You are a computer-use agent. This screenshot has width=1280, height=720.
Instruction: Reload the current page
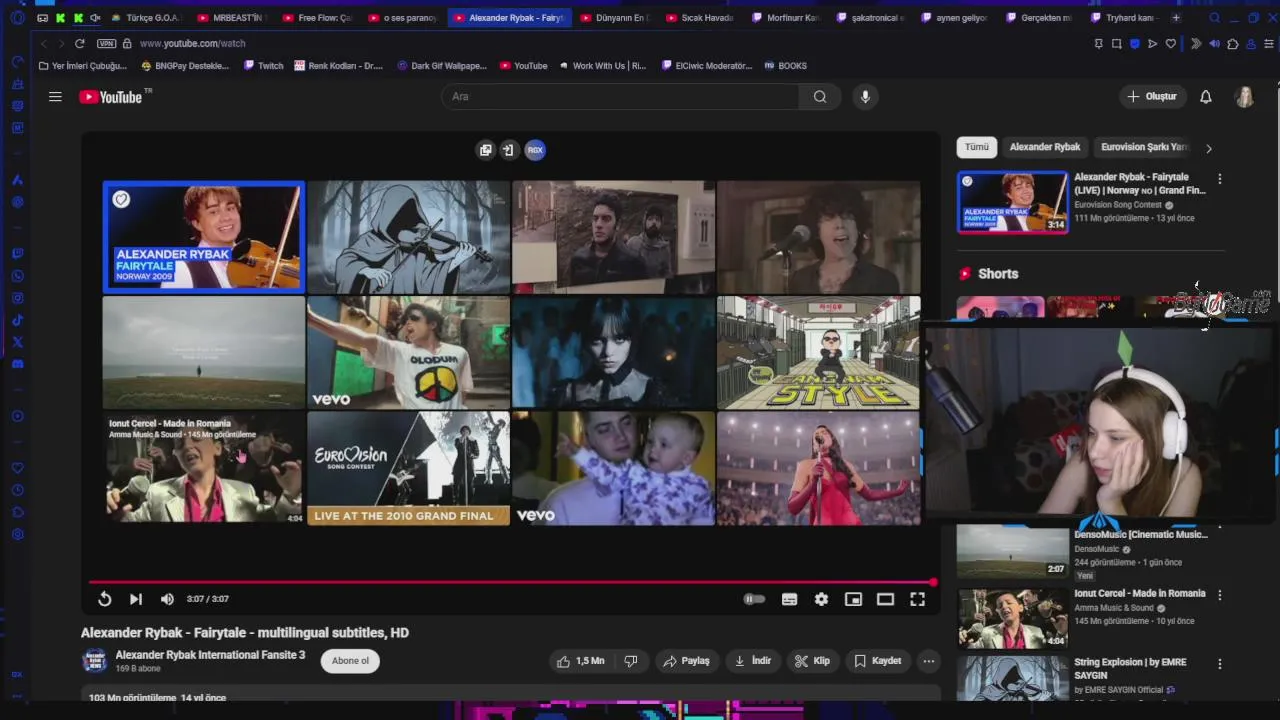click(x=80, y=44)
